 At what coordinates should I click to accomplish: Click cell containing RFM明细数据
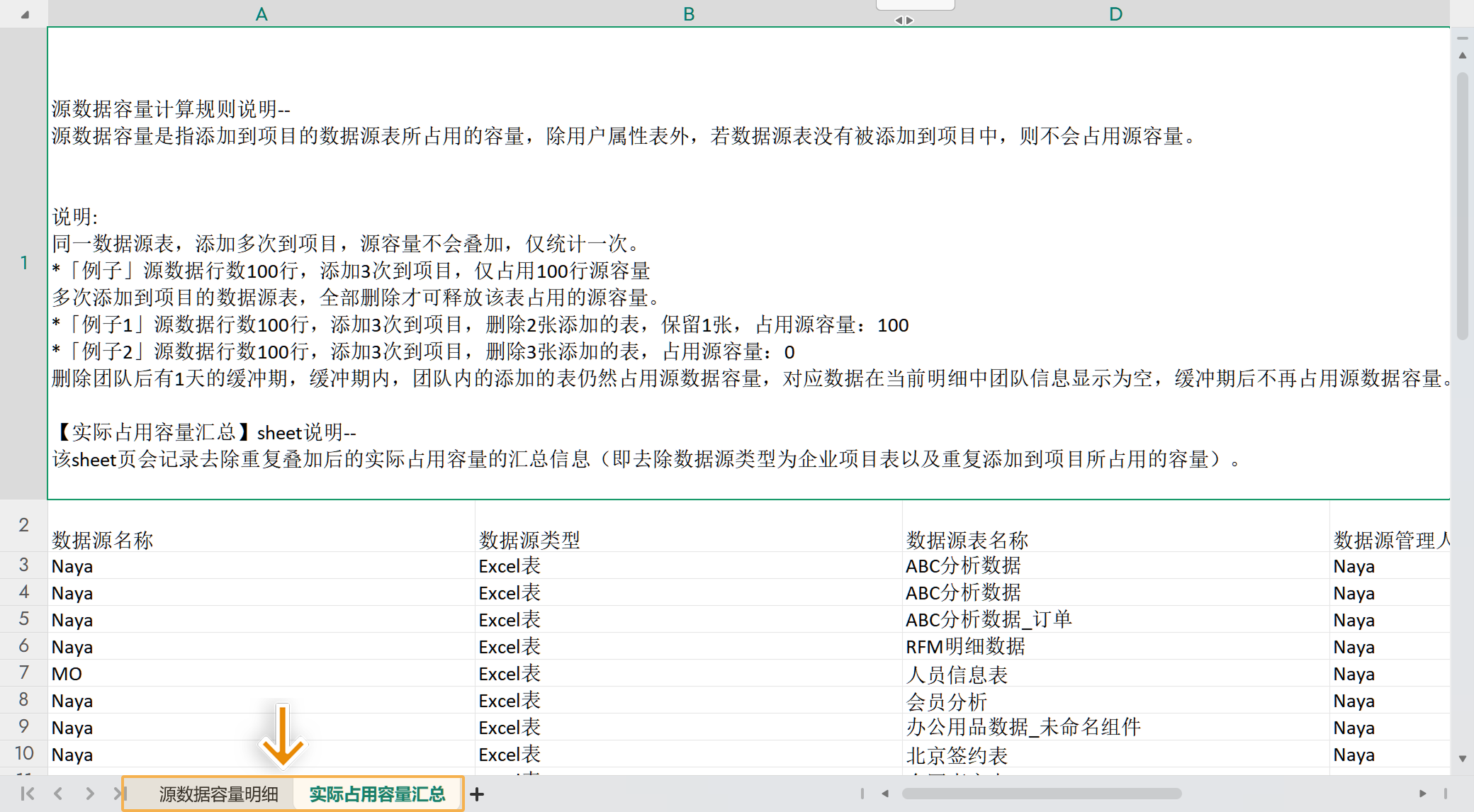point(965,646)
